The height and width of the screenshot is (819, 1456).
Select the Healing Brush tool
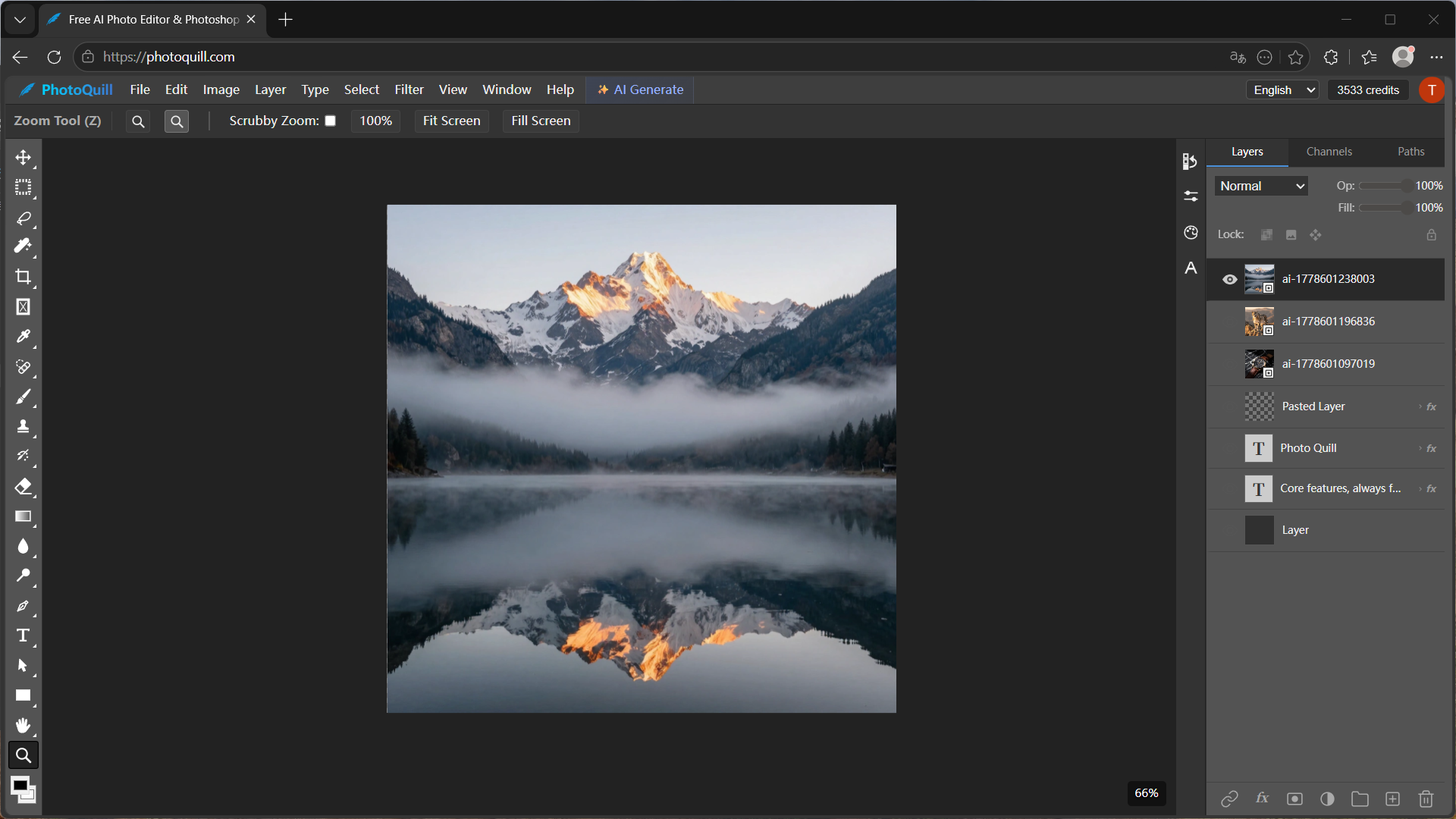tap(24, 366)
